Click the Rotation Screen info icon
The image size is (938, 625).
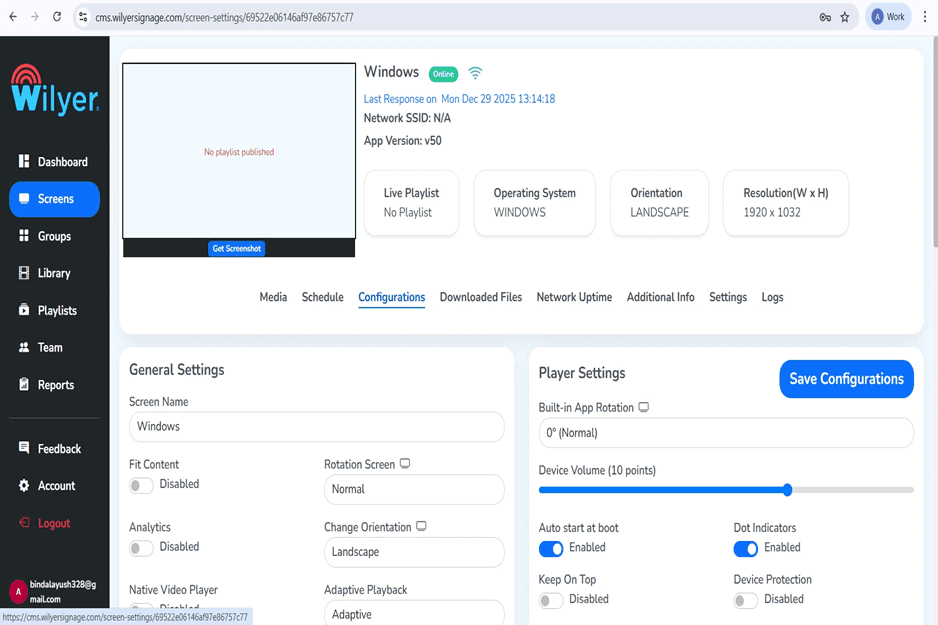(x=405, y=464)
